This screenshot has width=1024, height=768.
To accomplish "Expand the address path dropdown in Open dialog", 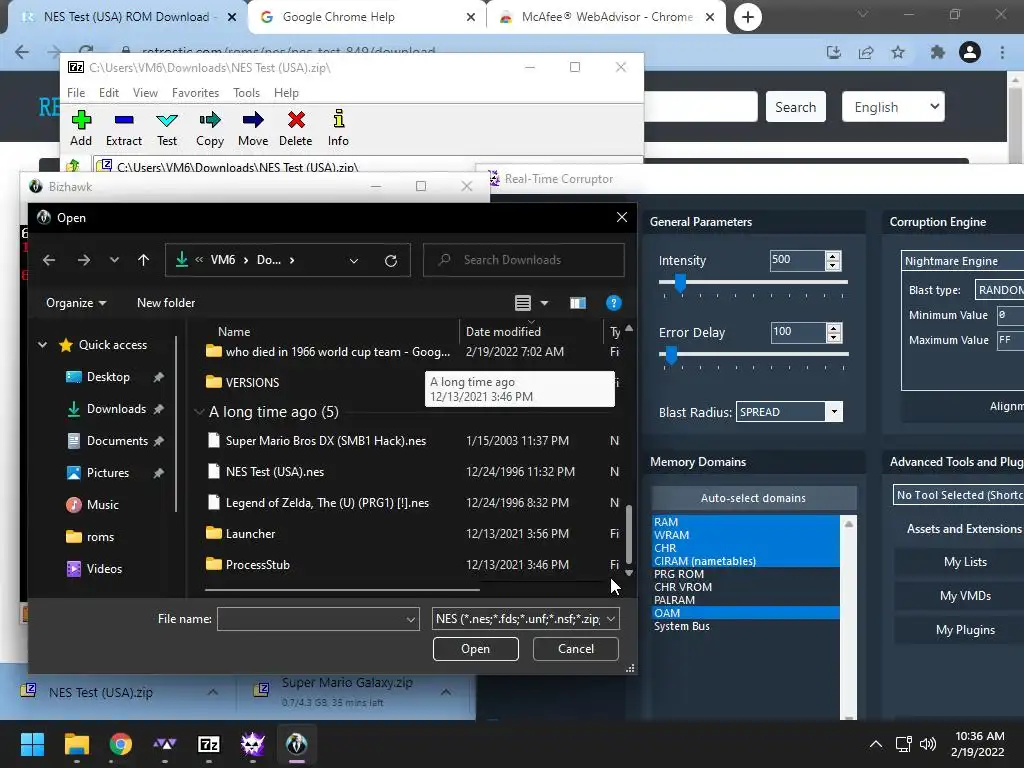I will pos(354,261).
